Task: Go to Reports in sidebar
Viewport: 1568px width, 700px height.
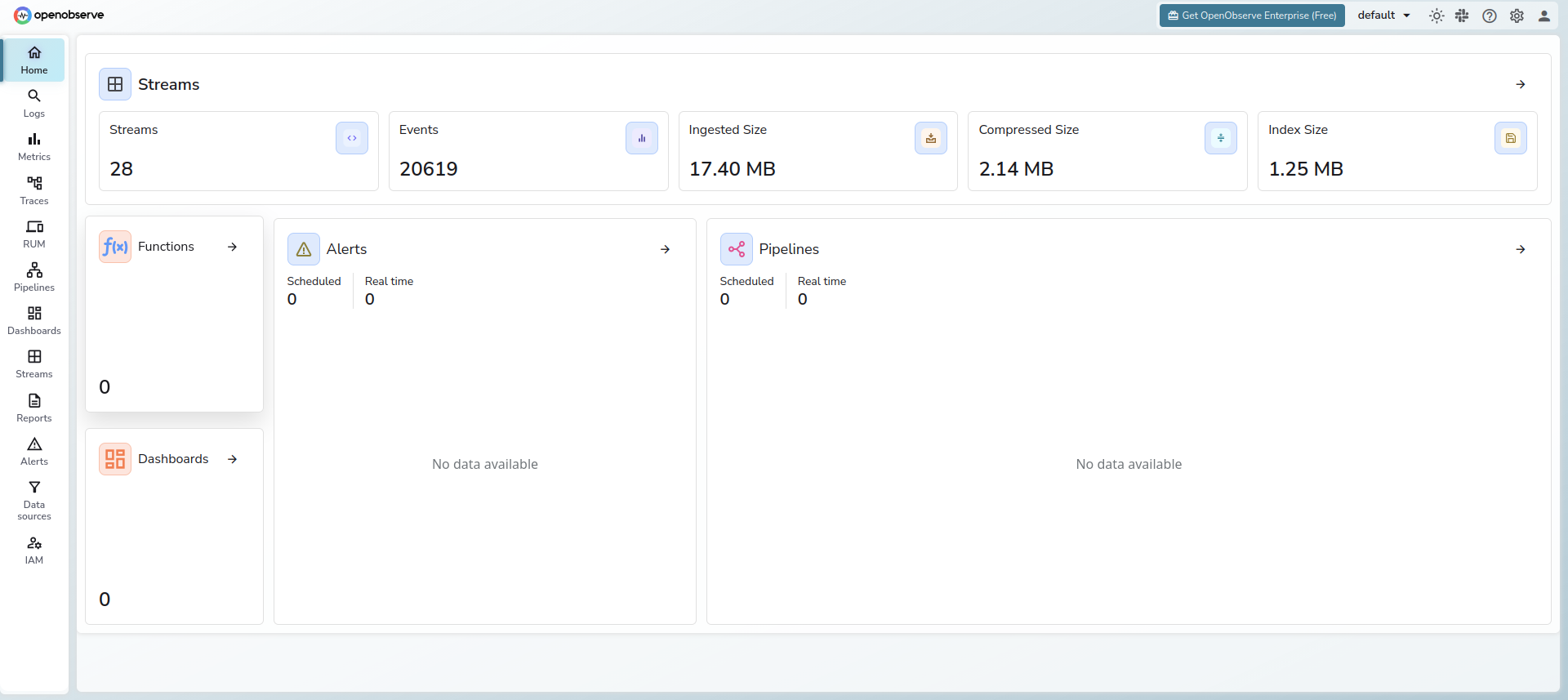Action: 34,408
